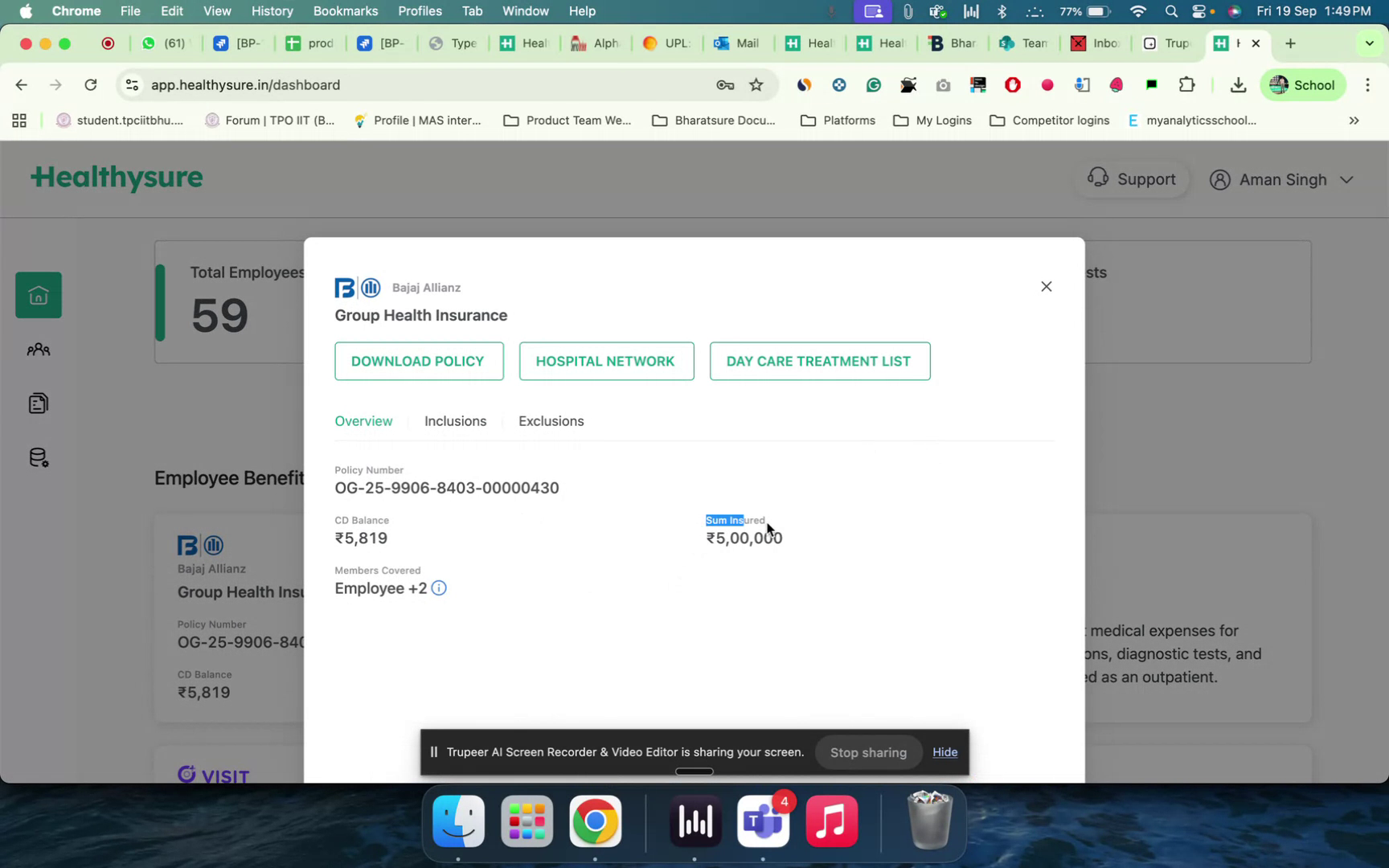
Task: Open the Downloads icon in Chrome toolbar
Action: coord(1238,84)
